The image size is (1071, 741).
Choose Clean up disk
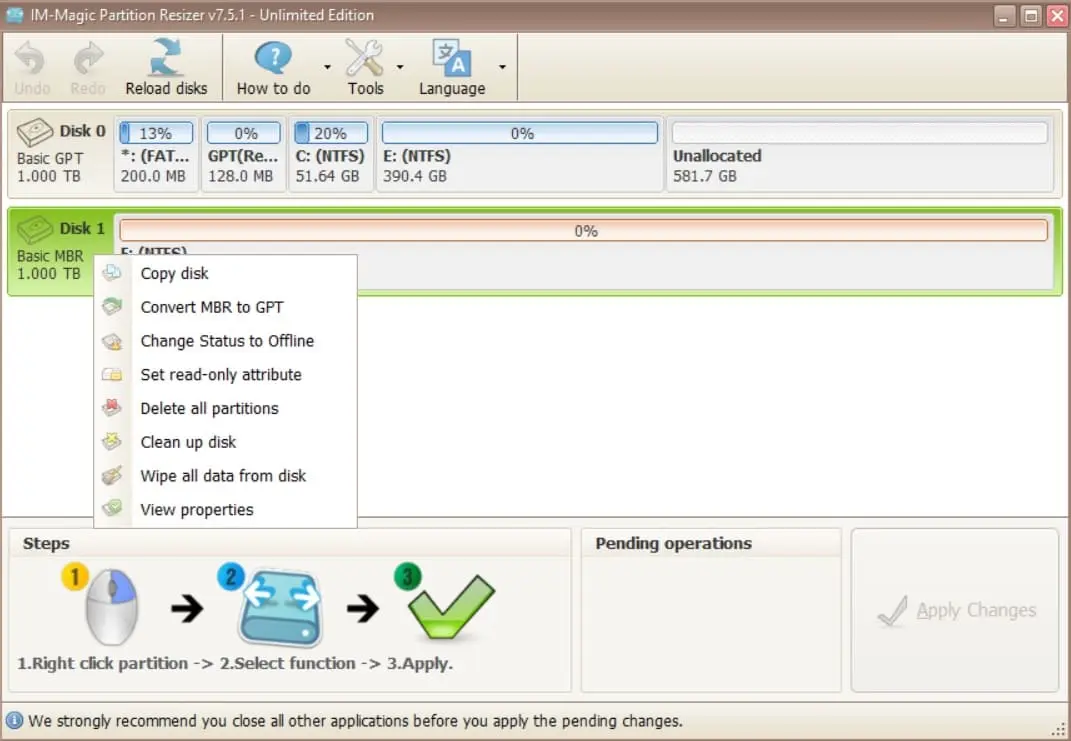click(x=225, y=442)
